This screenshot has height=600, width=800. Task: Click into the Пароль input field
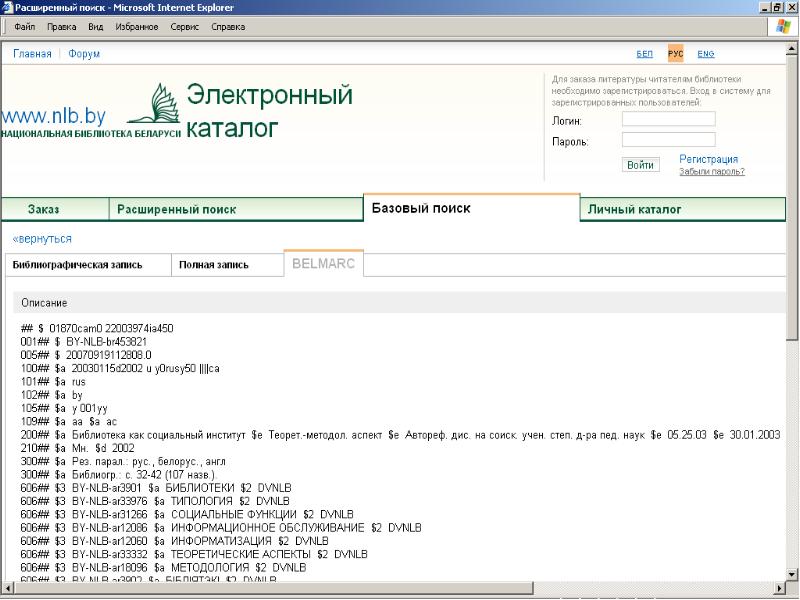tap(668, 140)
